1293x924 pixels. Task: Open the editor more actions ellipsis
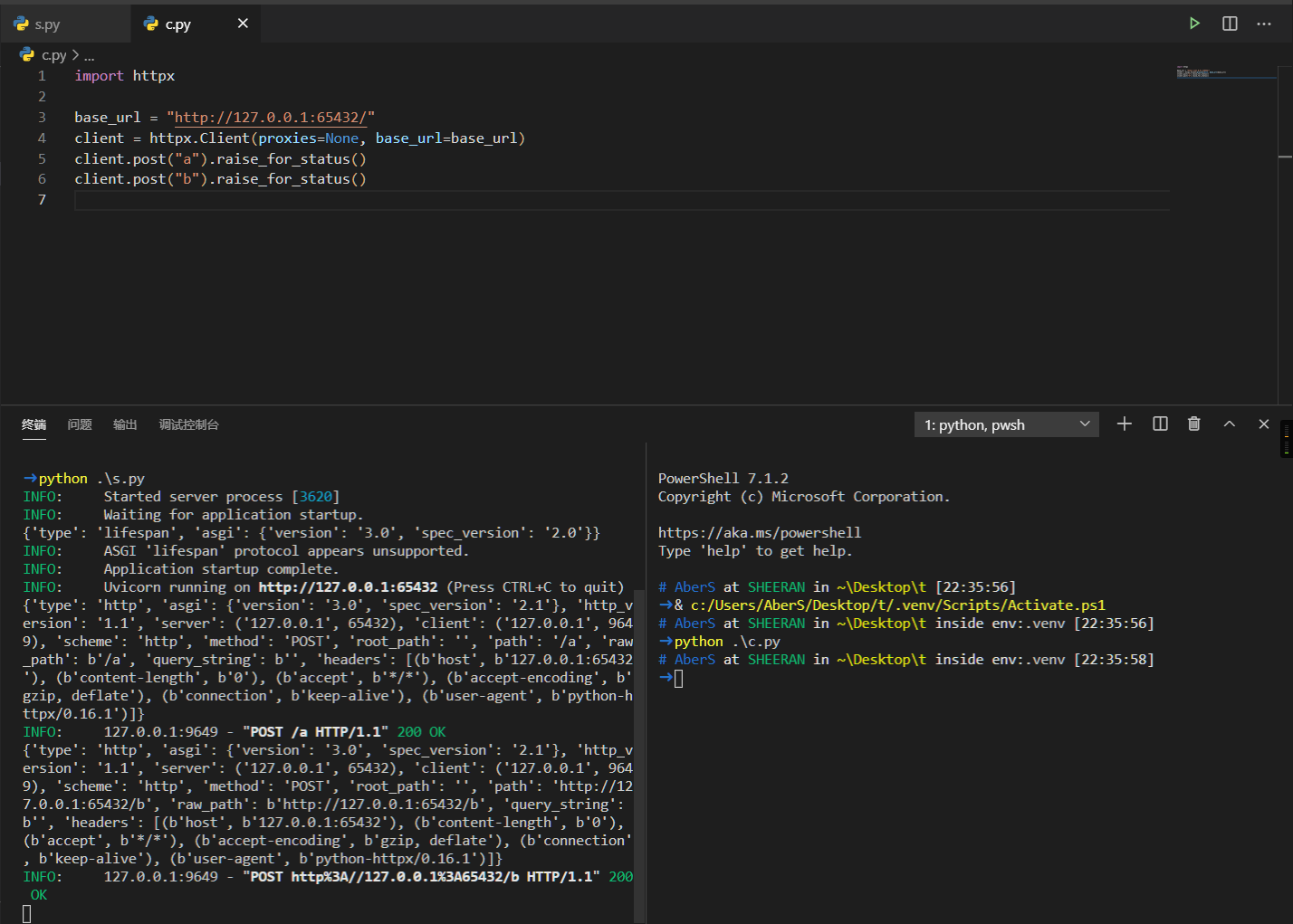(x=1264, y=23)
